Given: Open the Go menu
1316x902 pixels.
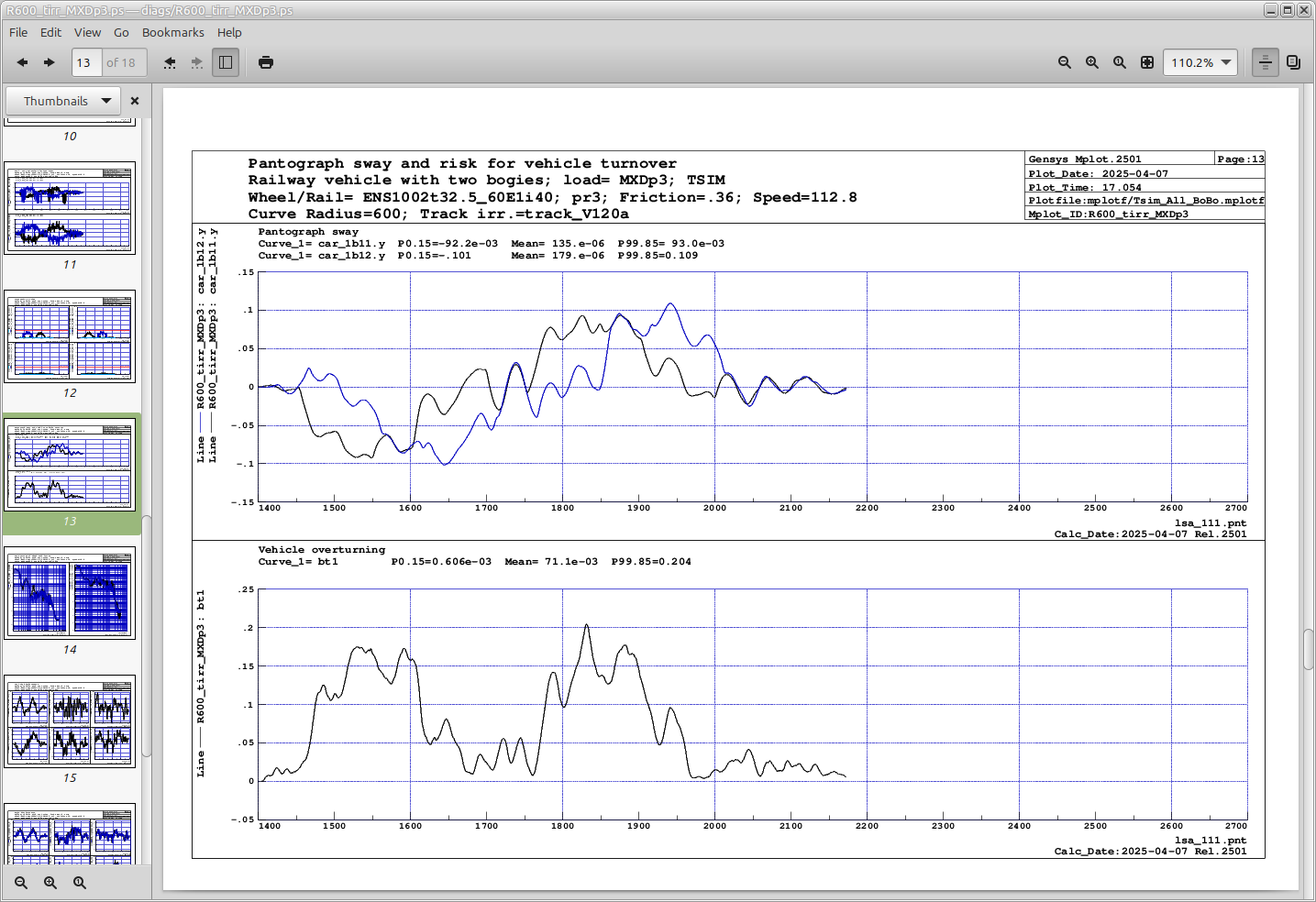Looking at the screenshot, I should coord(121,32).
